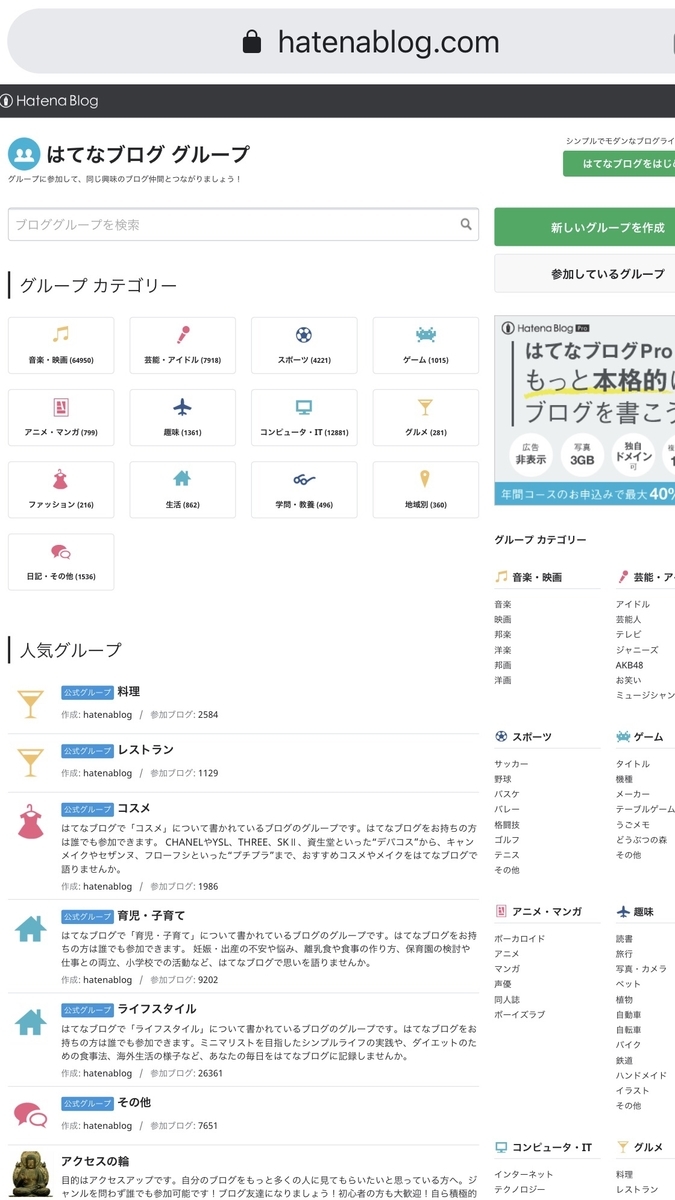Screen dimensions: 675x1200
Task: Open the 日記・その他 speech bubble card
Action: [x=61, y=562]
